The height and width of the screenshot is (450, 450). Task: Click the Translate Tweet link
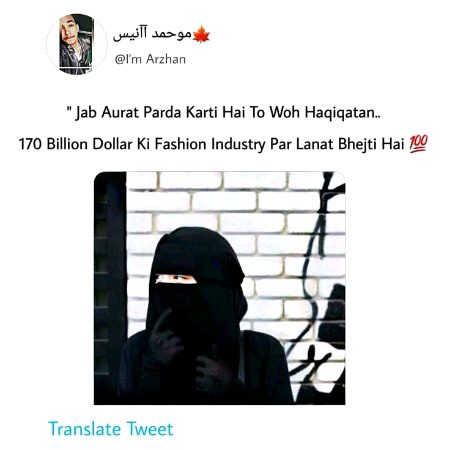click(111, 429)
